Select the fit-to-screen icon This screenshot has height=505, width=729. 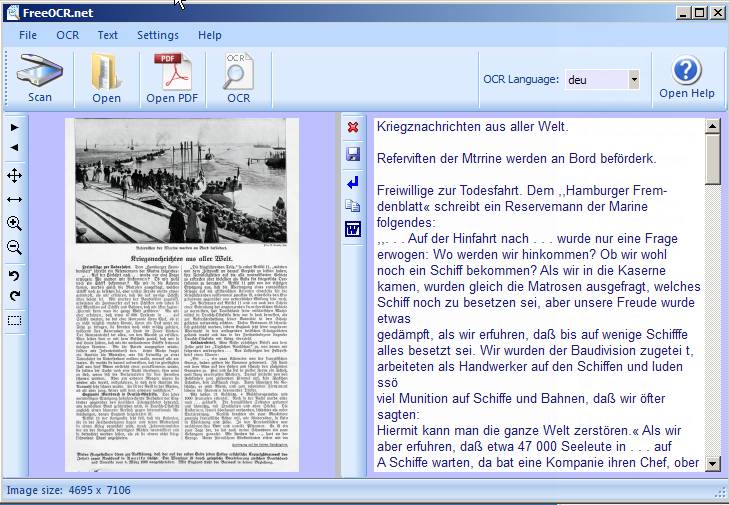point(14,175)
